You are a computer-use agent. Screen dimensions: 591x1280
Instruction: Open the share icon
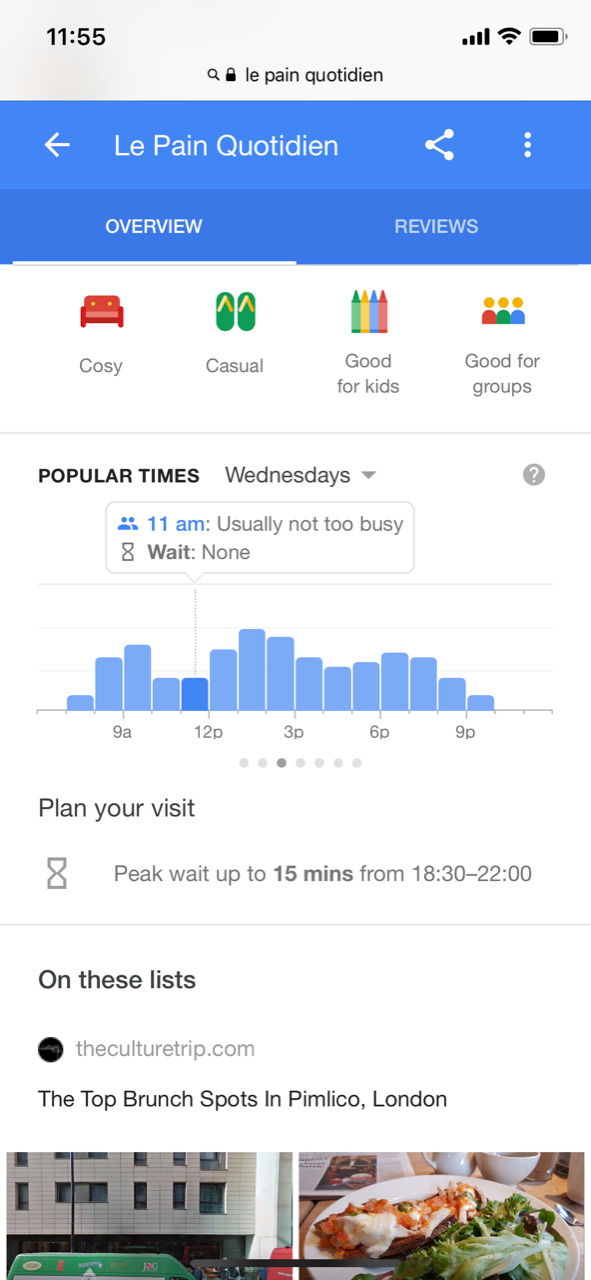[439, 146]
